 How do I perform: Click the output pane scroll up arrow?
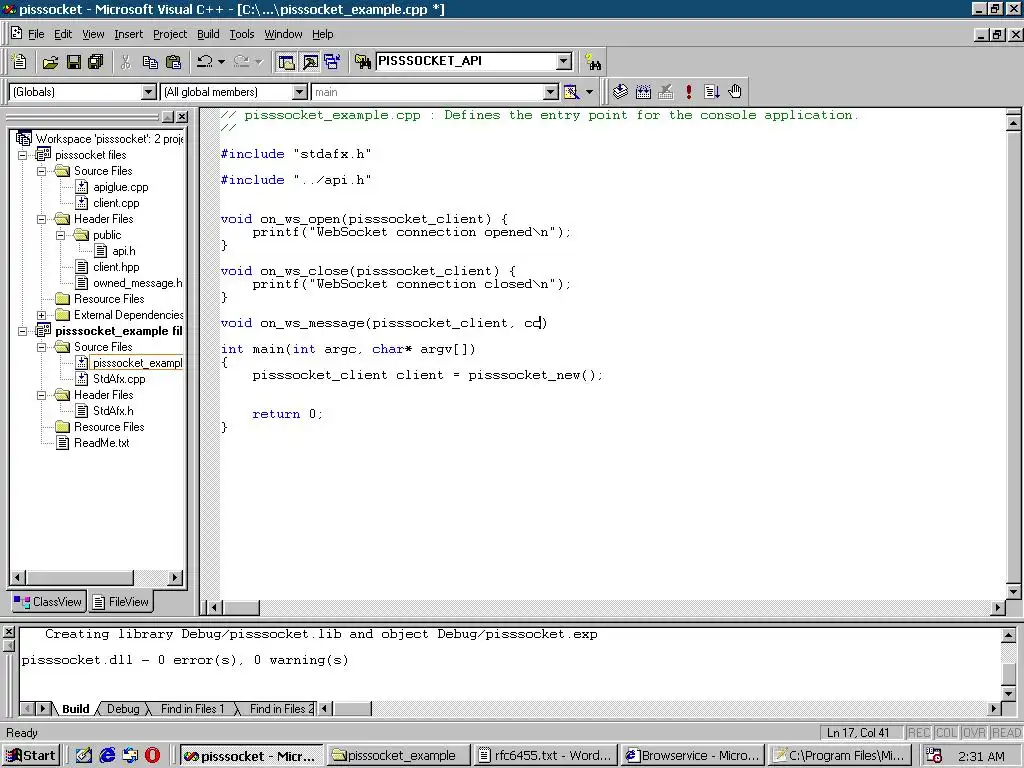pos(1008,635)
